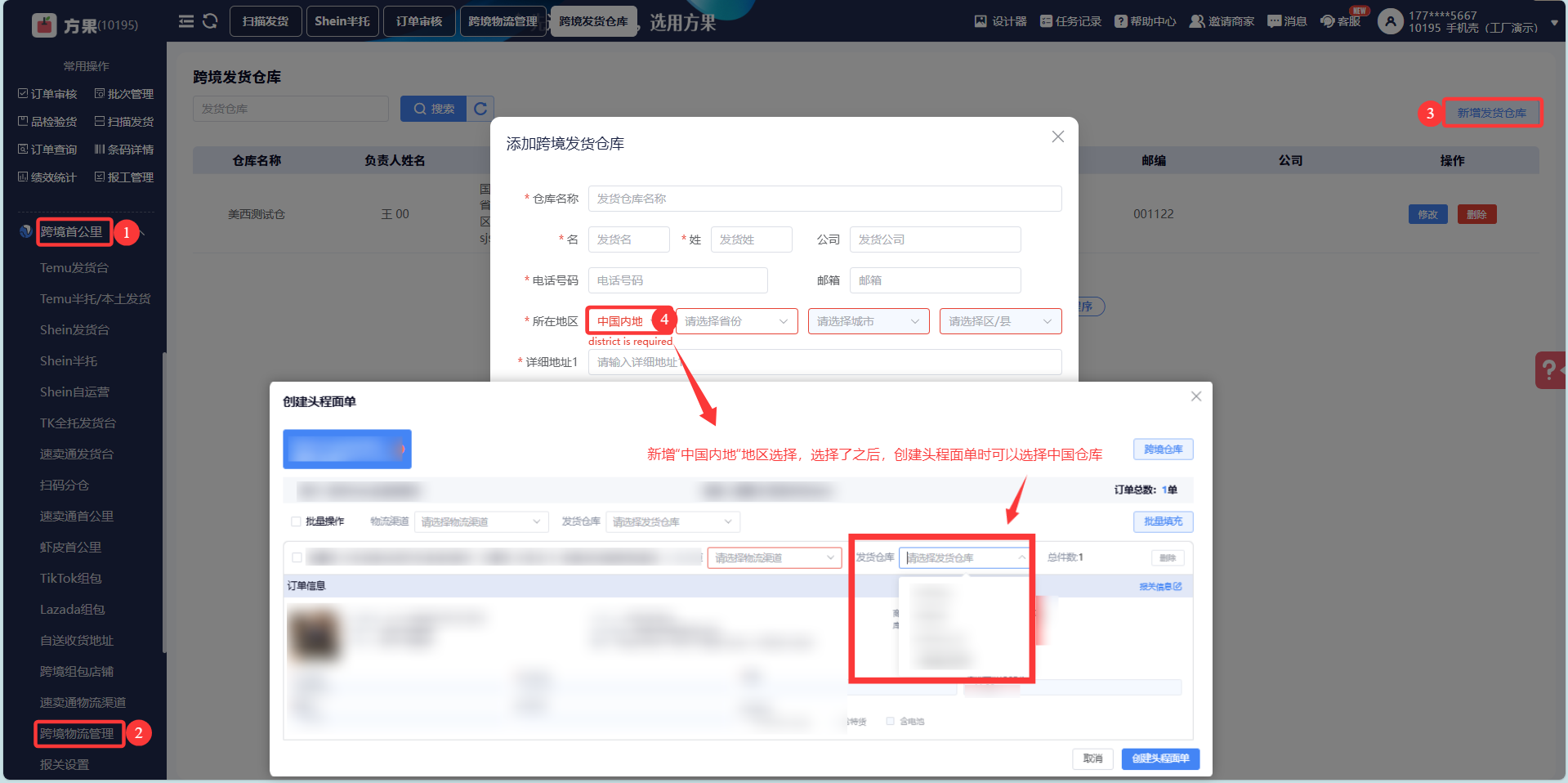The height and width of the screenshot is (783, 1568).
Task: Switch to the 订单审核 tab
Action: pos(419,21)
